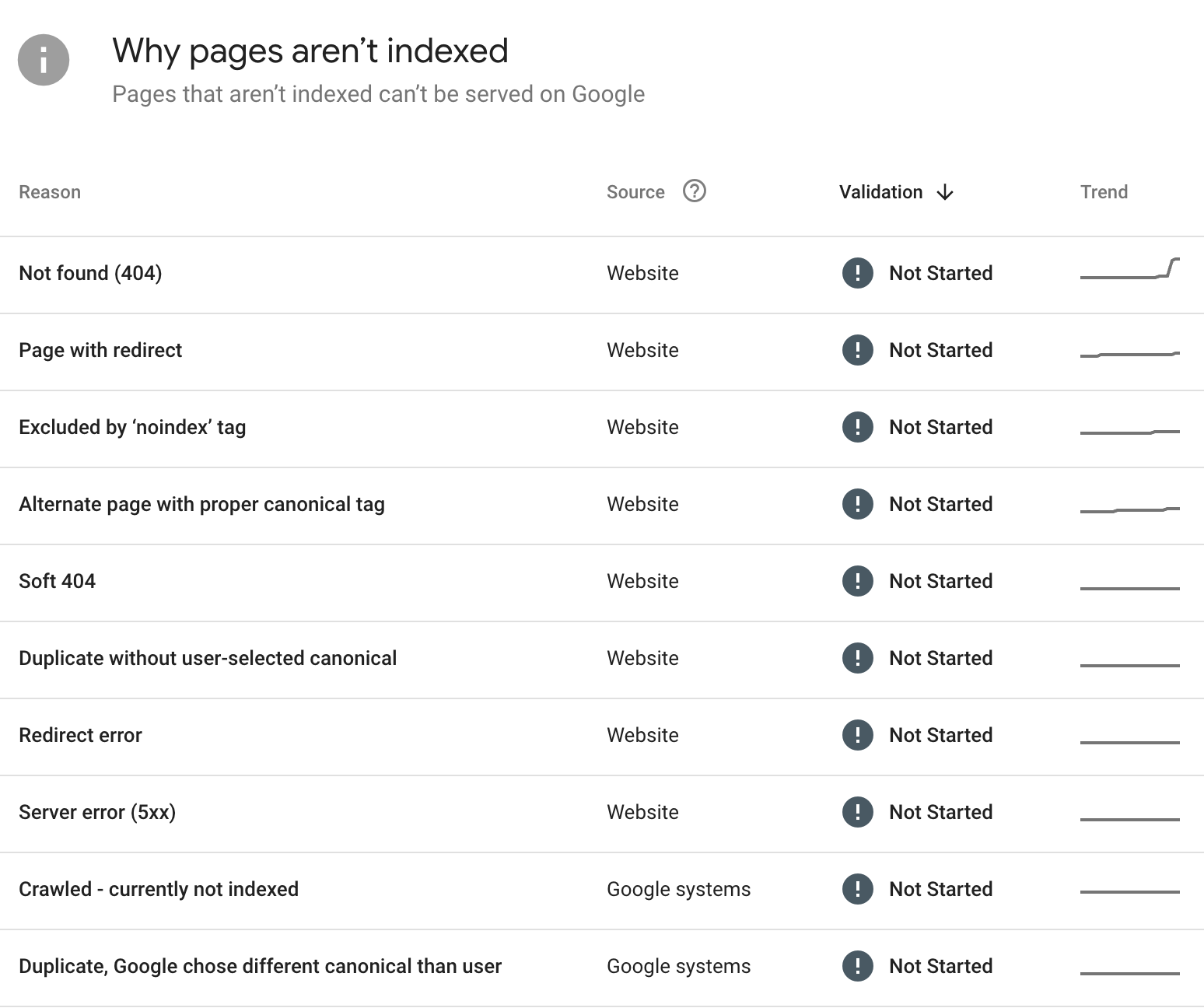
Task: Click the Page with redirect trend sparkline
Action: [1129, 355]
